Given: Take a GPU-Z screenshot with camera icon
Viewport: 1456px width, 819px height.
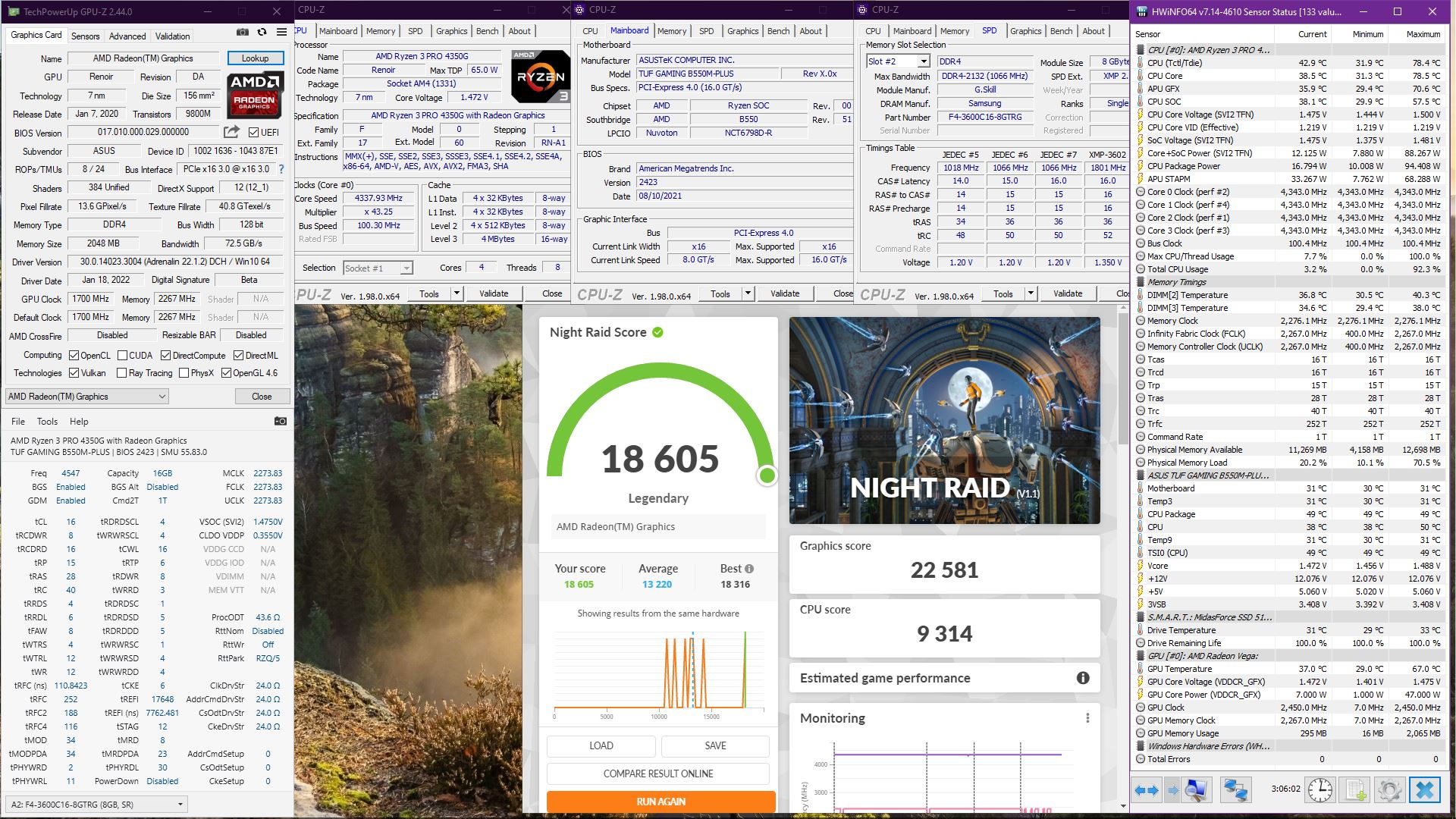Looking at the screenshot, I should point(243,33).
